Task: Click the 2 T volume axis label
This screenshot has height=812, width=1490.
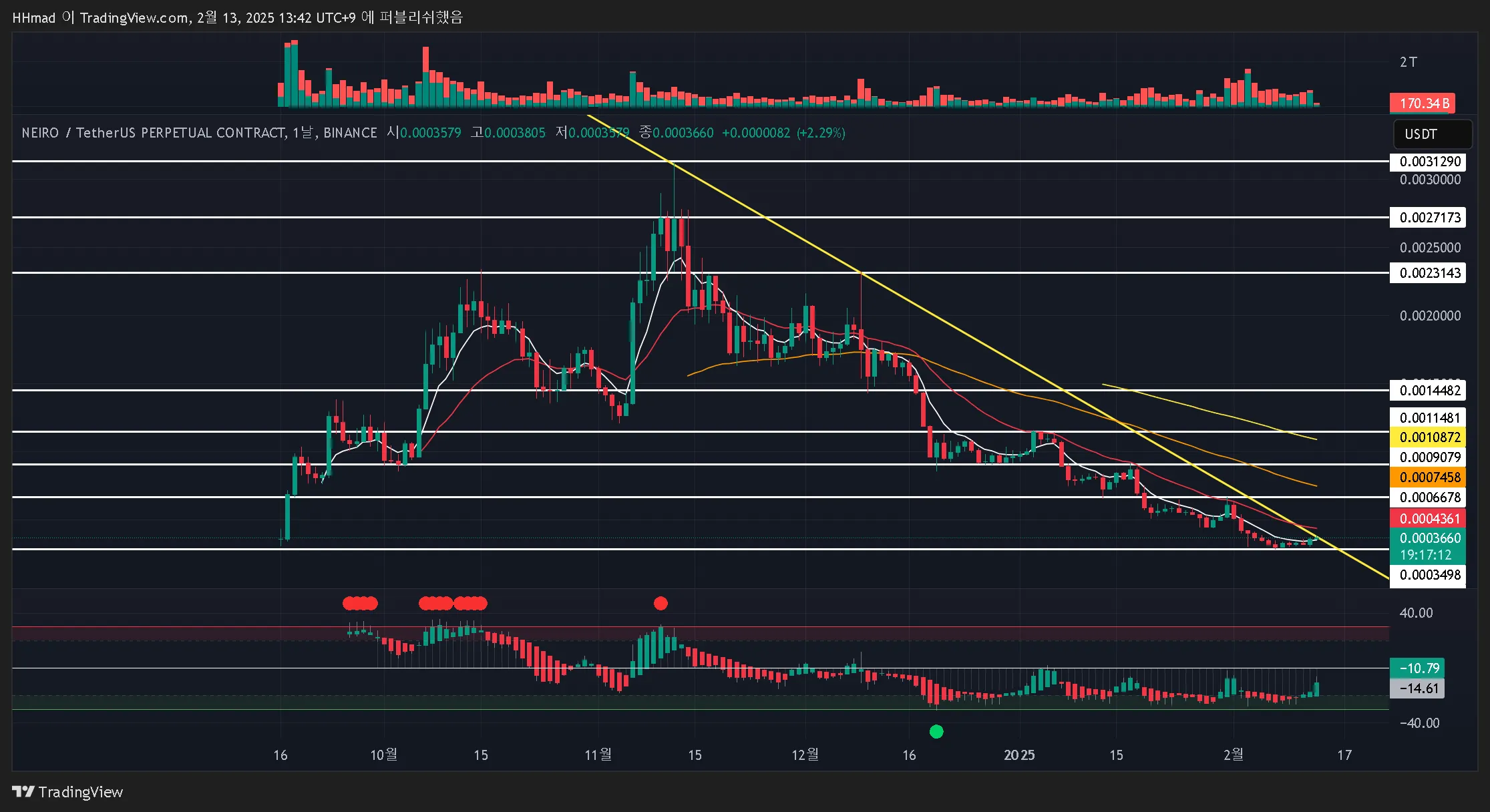Action: click(x=1409, y=62)
